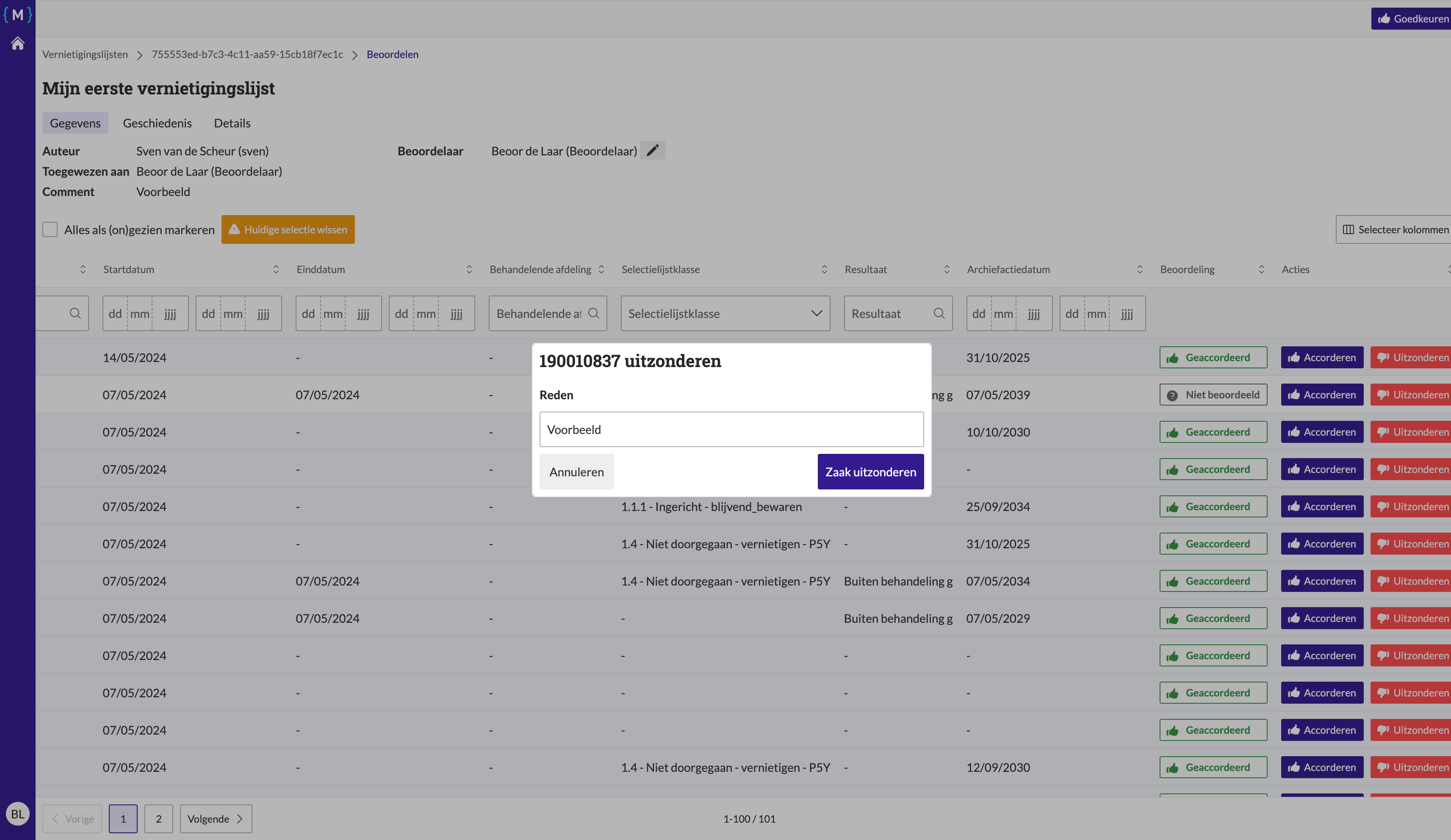Click the M logo in the sidebar
Image resolution: width=1451 pixels, height=840 pixels.
18,14
